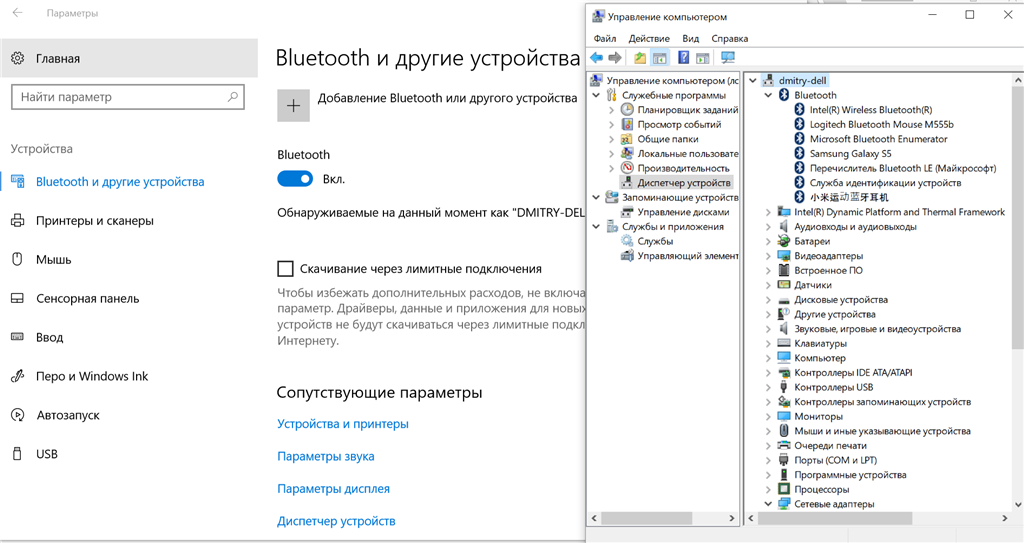Click the Батареи battery icon
Viewport: 1024px width, 543px height.
point(784,241)
